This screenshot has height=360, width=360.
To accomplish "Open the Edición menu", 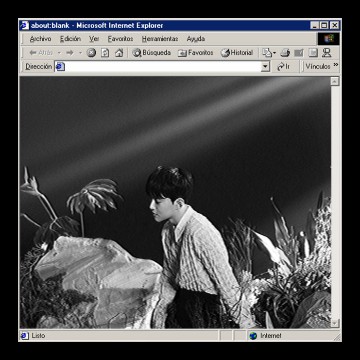I will click(x=70, y=39).
